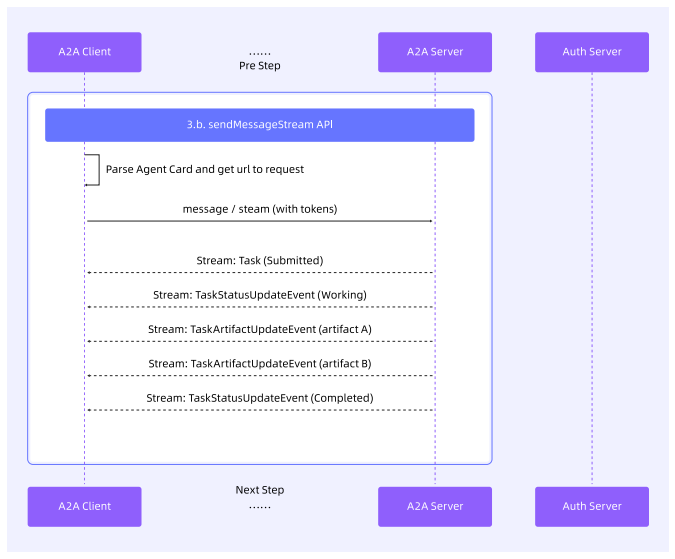Click the bottom A2A Server box
Viewport: 675px width, 559px height.
(x=435, y=506)
